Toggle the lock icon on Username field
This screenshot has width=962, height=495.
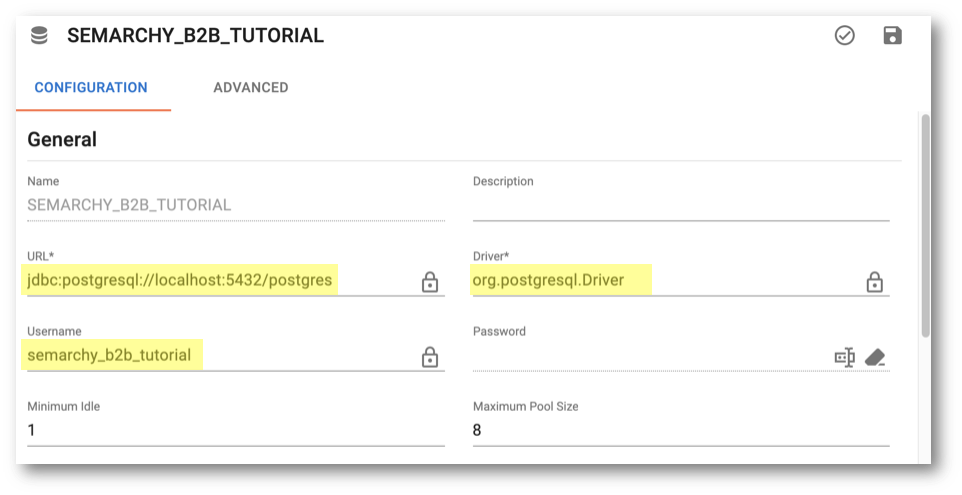click(429, 357)
